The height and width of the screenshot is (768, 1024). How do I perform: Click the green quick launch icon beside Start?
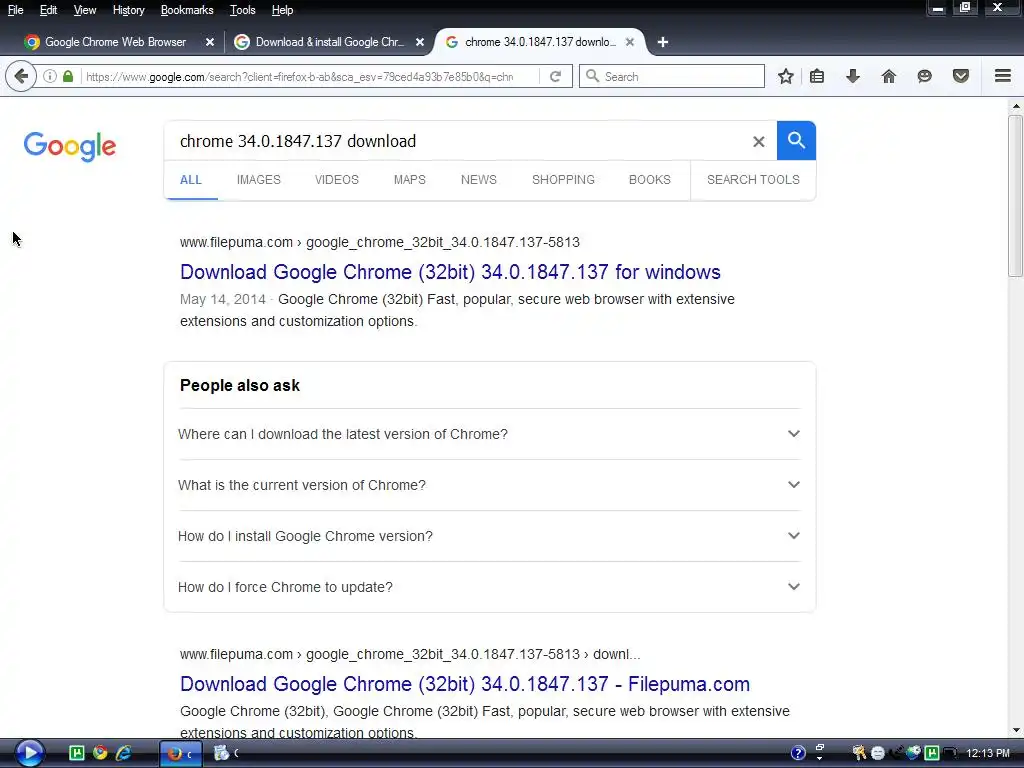pyautogui.click(x=76, y=753)
